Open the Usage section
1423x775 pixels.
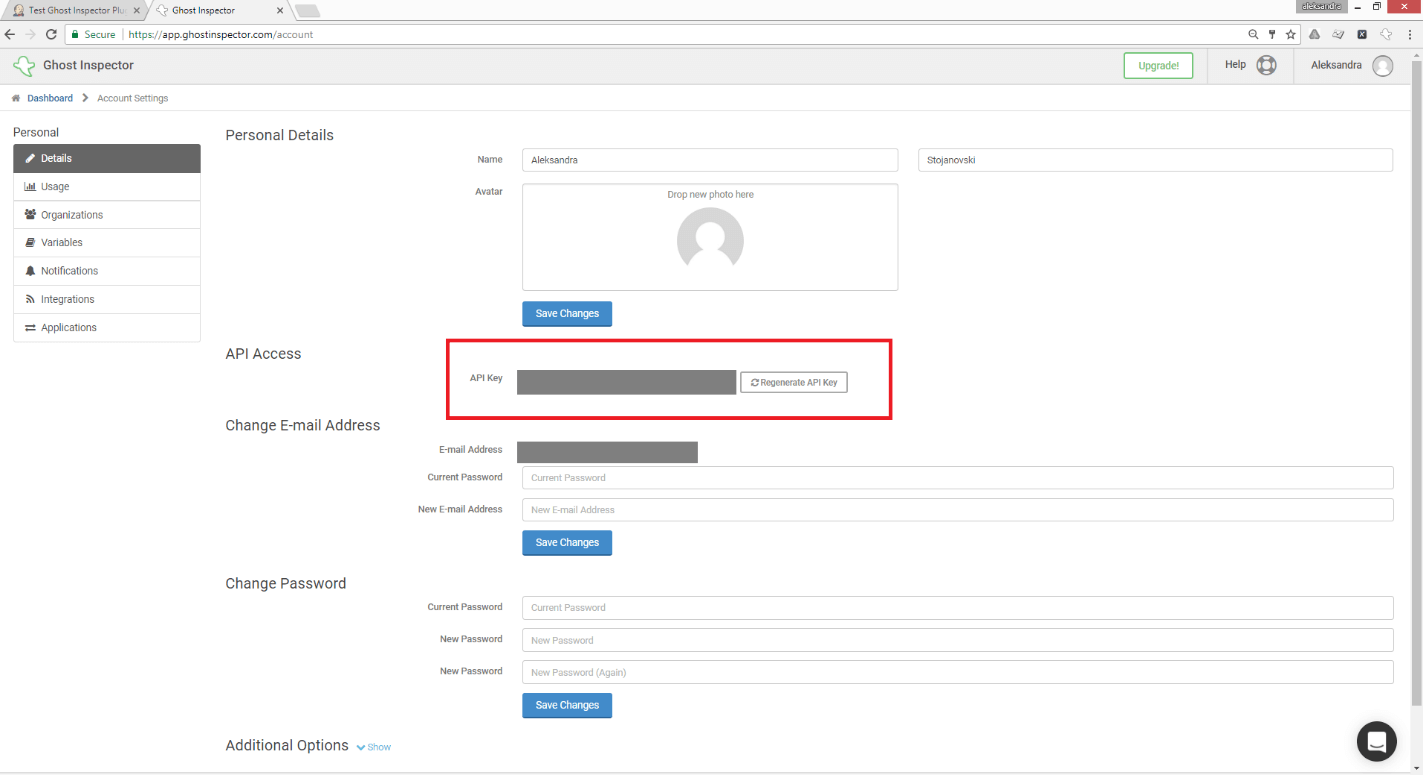(x=107, y=187)
